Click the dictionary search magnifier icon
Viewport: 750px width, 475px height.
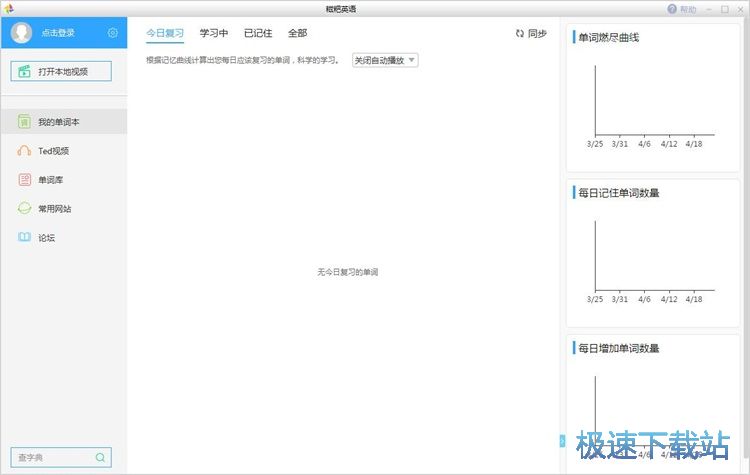100,457
